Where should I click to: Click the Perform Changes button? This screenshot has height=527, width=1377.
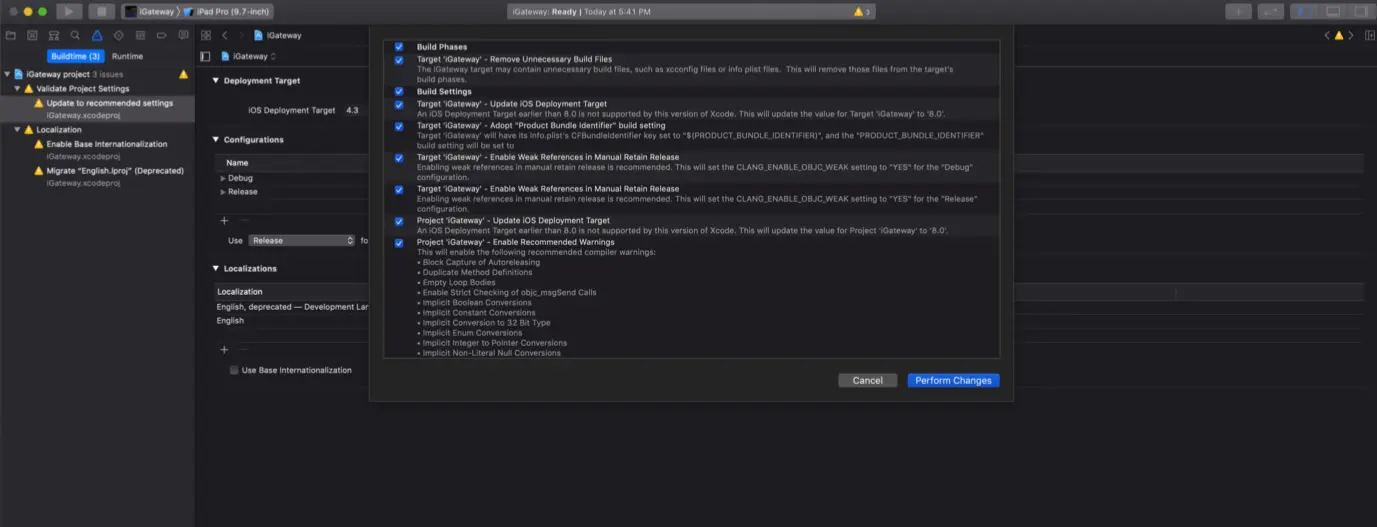(953, 381)
